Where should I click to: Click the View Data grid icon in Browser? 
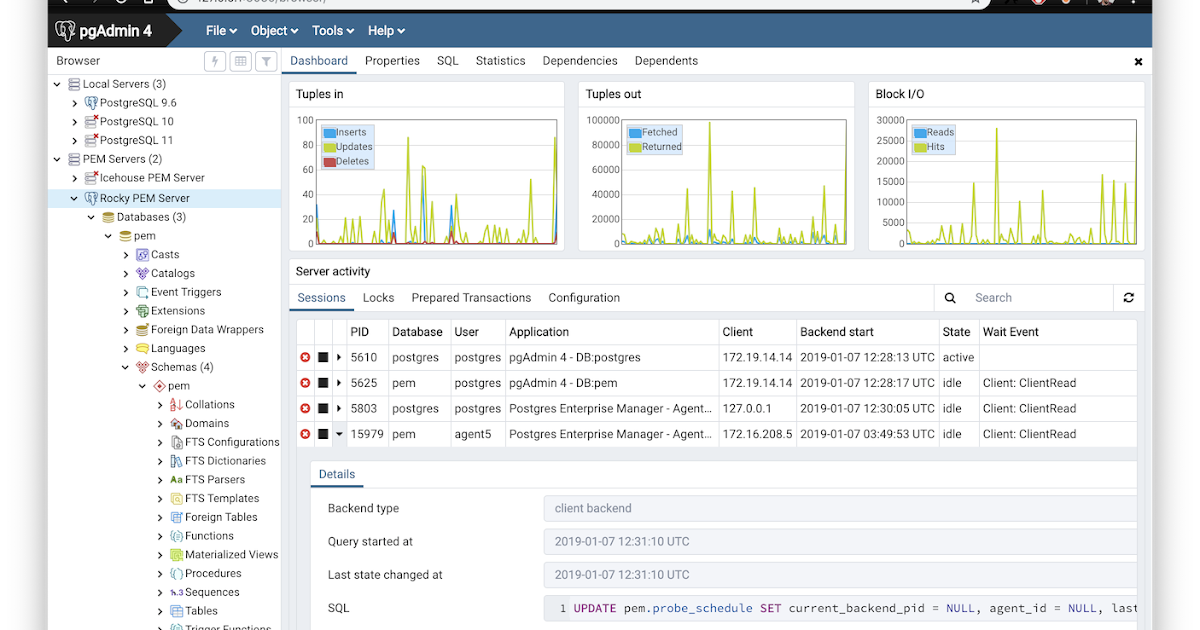(x=240, y=61)
